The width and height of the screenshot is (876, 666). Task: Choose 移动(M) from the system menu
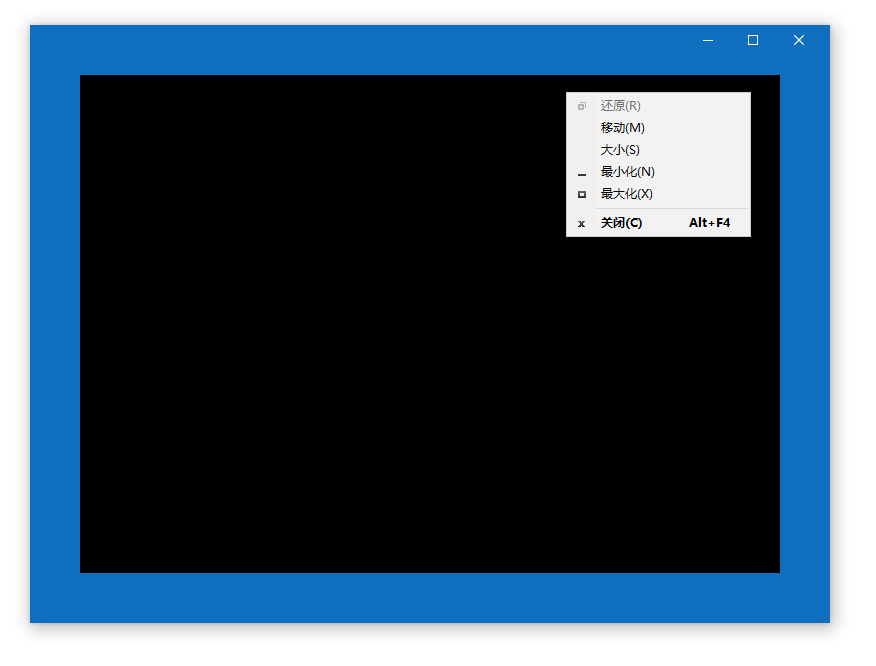pyautogui.click(x=658, y=128)
